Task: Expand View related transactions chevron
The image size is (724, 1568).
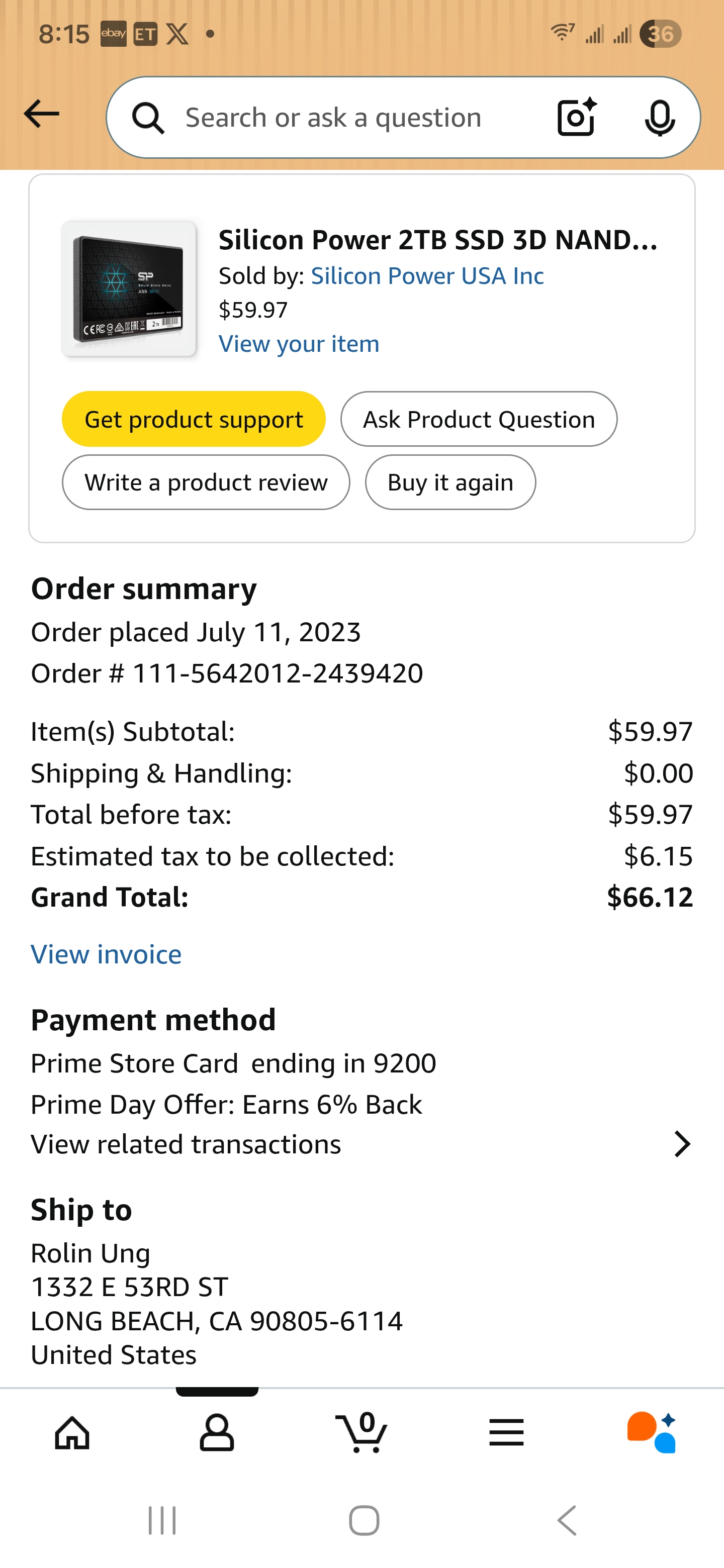Action: click(x=682, y=1144)
